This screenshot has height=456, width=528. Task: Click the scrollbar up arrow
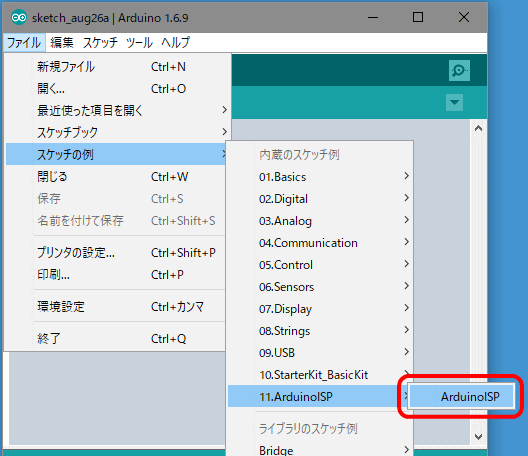tap(478, 129)
